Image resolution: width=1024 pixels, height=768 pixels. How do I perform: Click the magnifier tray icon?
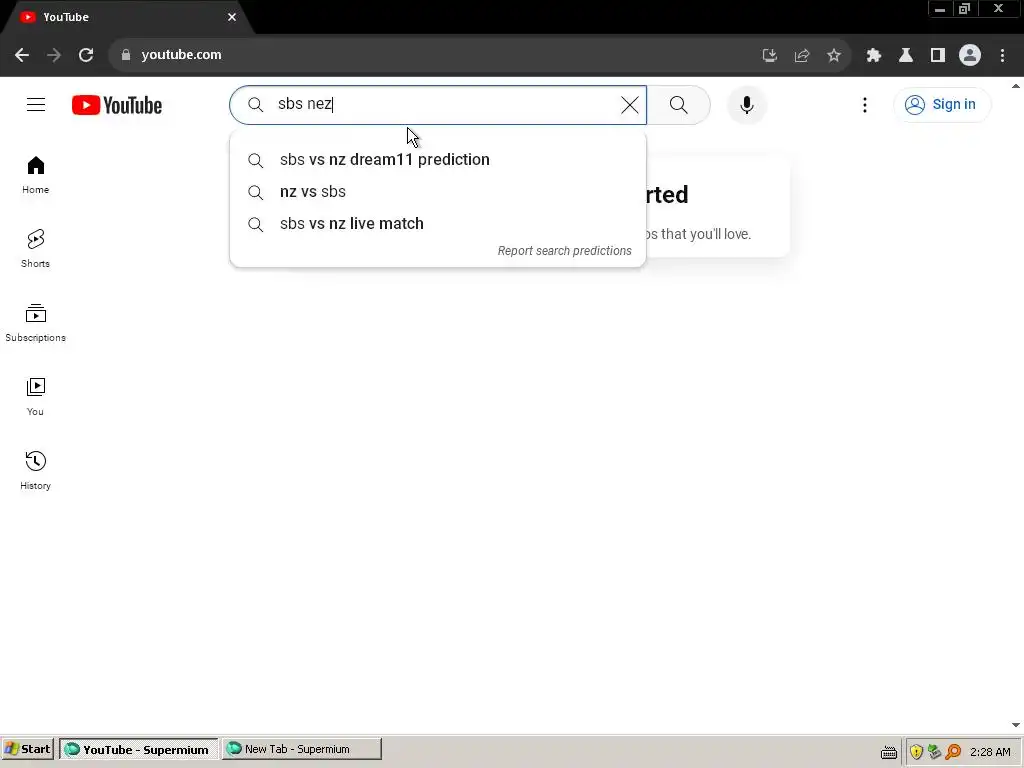click(953, 752)
